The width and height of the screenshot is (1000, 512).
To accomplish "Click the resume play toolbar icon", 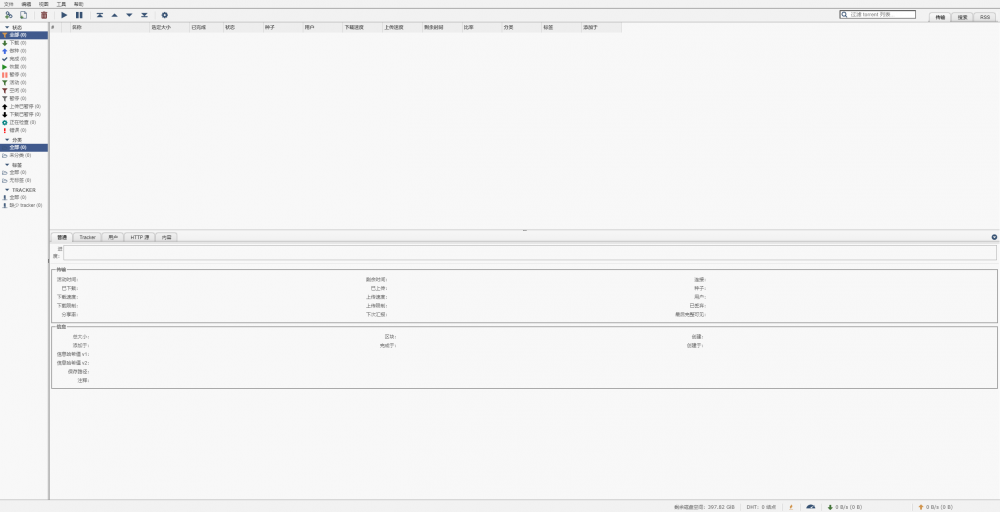I will click(64, 15).
